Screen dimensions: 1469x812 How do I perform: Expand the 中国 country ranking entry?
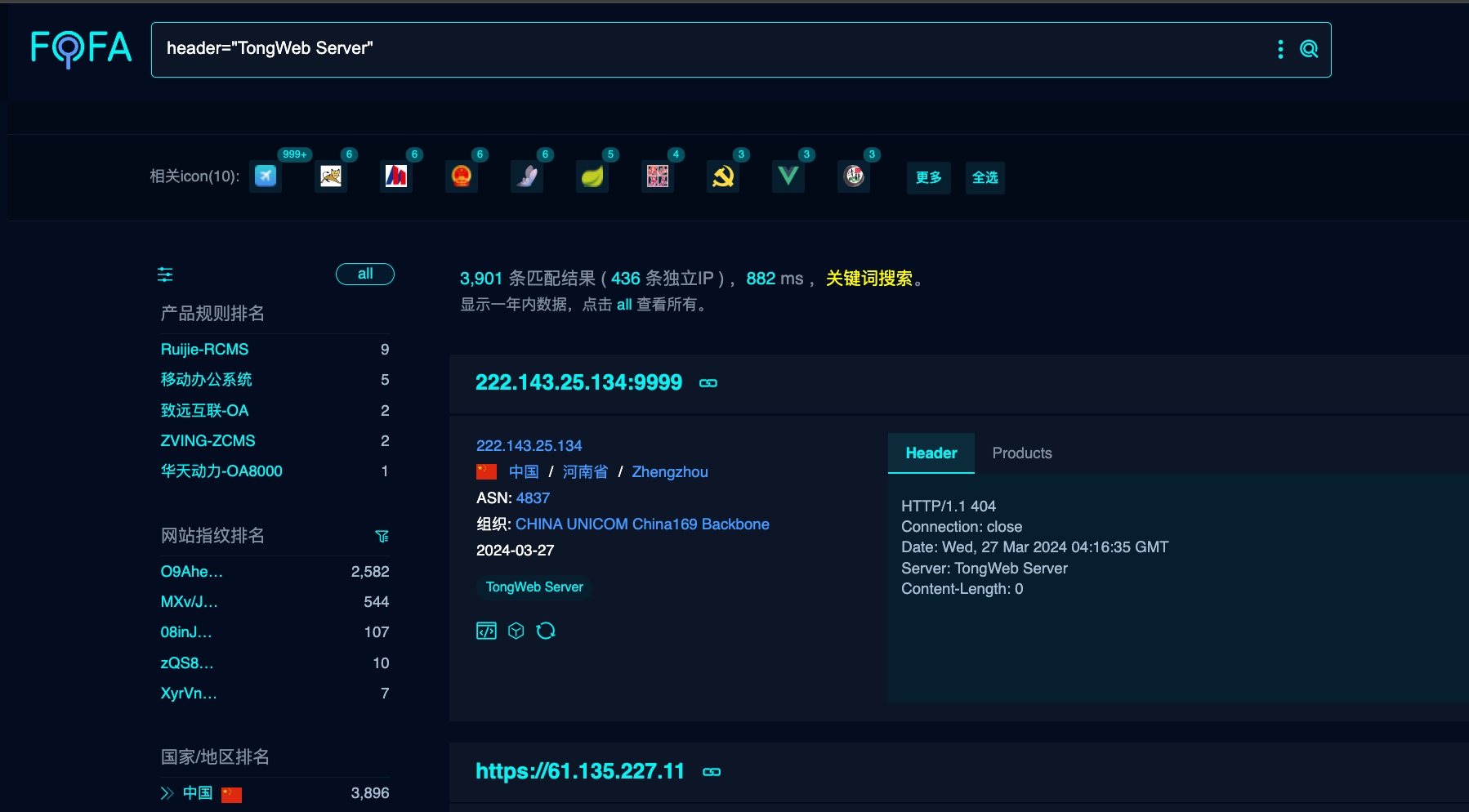pyautogui.click(x=166, y=792)
